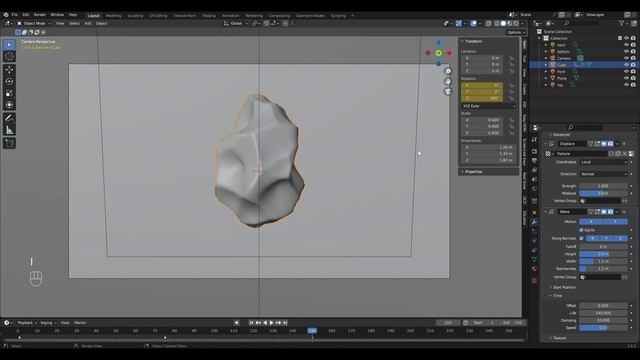This screenshot has height=360, width=640.
Task: Expand the Start Position panel
Action: 563,287
